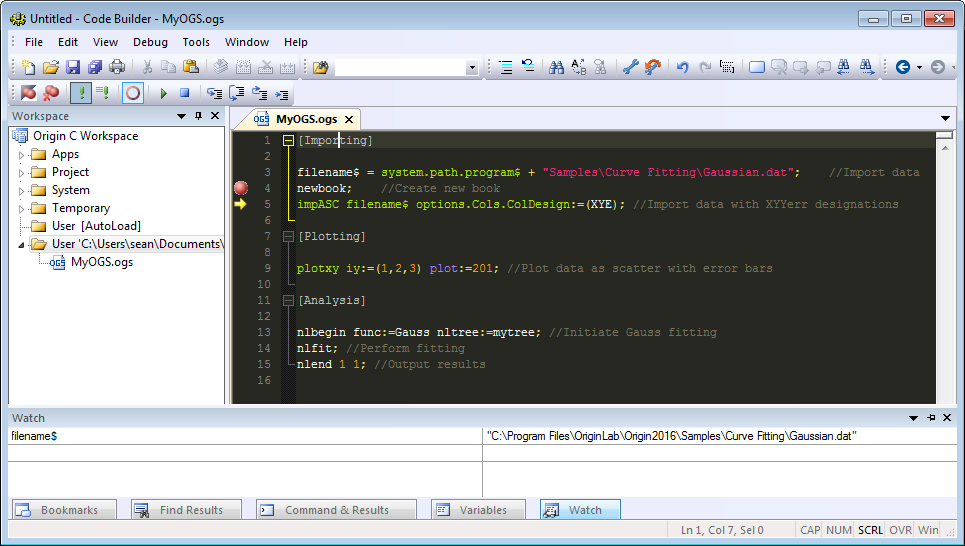Remove breakpoint marker on line 4
Image resolution: width=965 pixels, height=546 pixels.
(x=241, y=188)
